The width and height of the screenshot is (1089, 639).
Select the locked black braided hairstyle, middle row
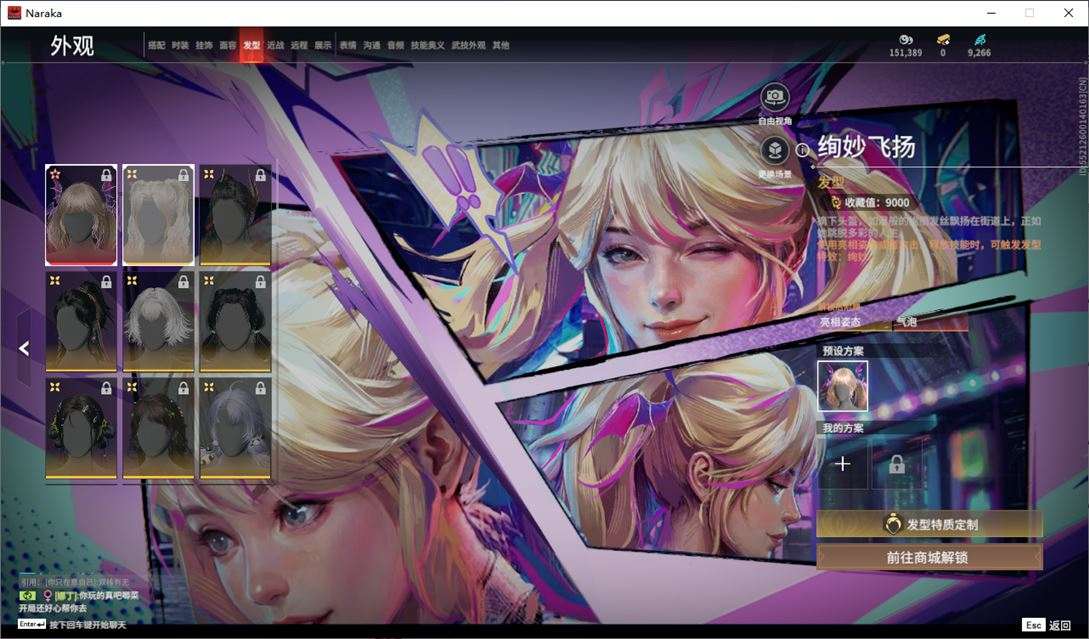[x=81, y=321]
